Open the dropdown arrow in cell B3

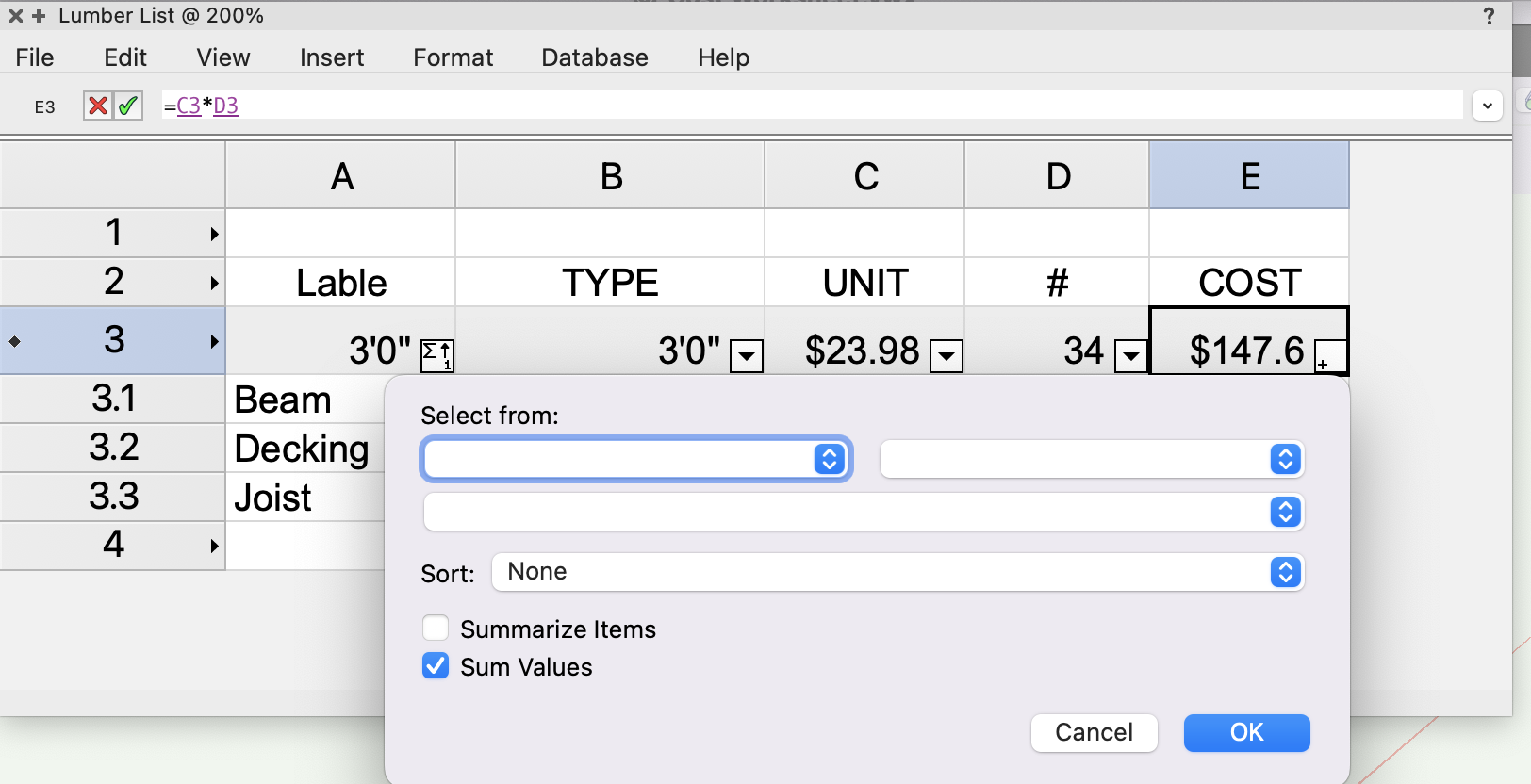747,356
